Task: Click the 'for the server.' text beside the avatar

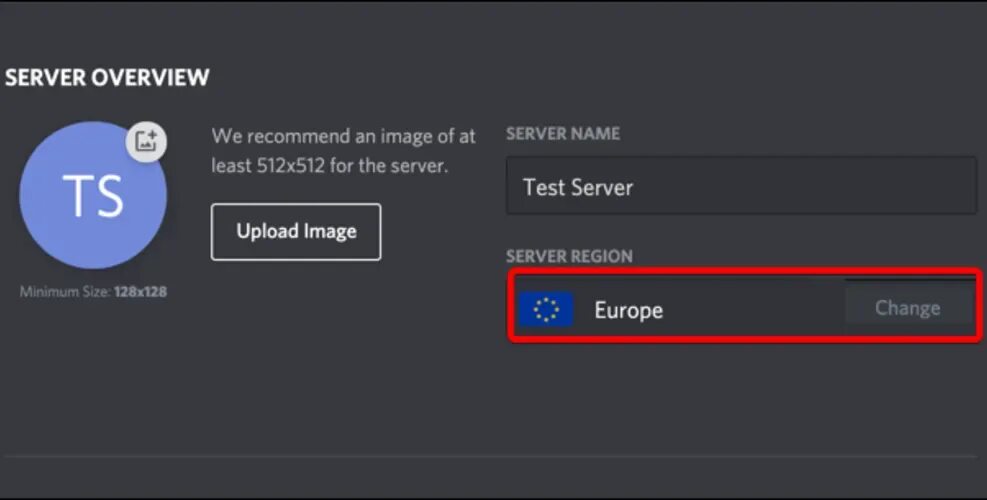Action: click(389, 165)
